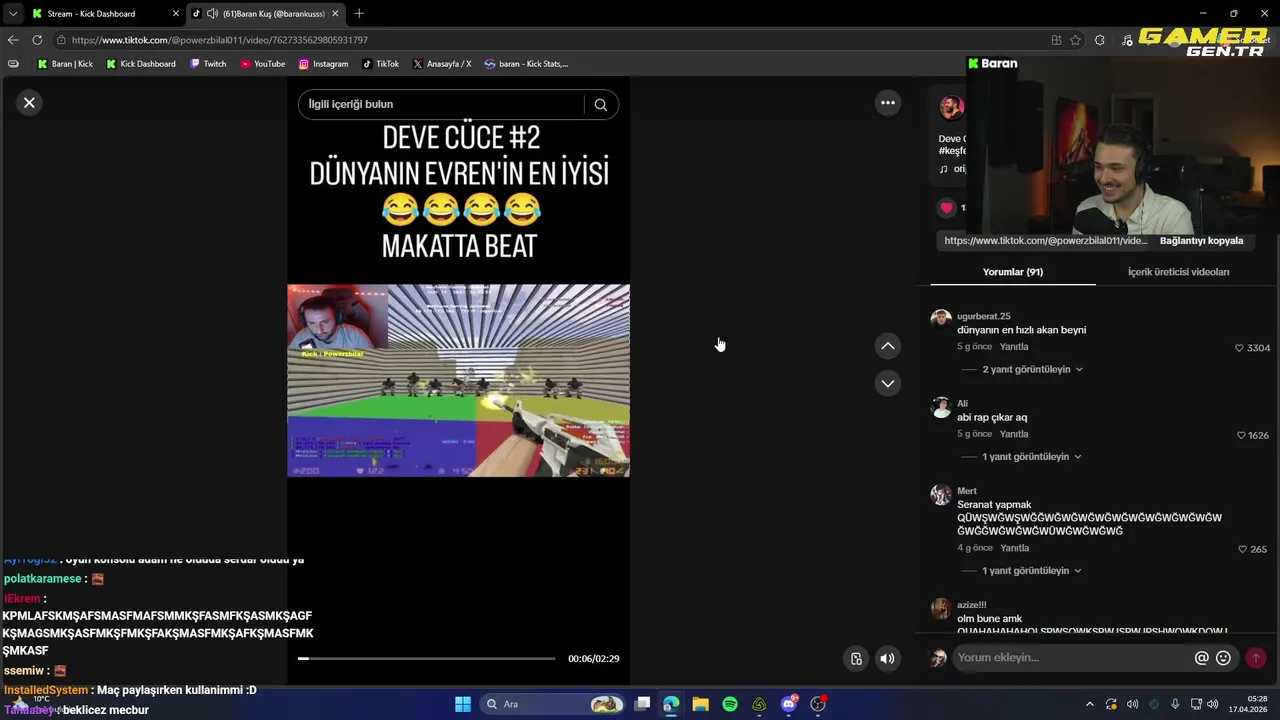
Task: Seek on the video progress bar
Action: pyautogui.click(x=426, y=659)
